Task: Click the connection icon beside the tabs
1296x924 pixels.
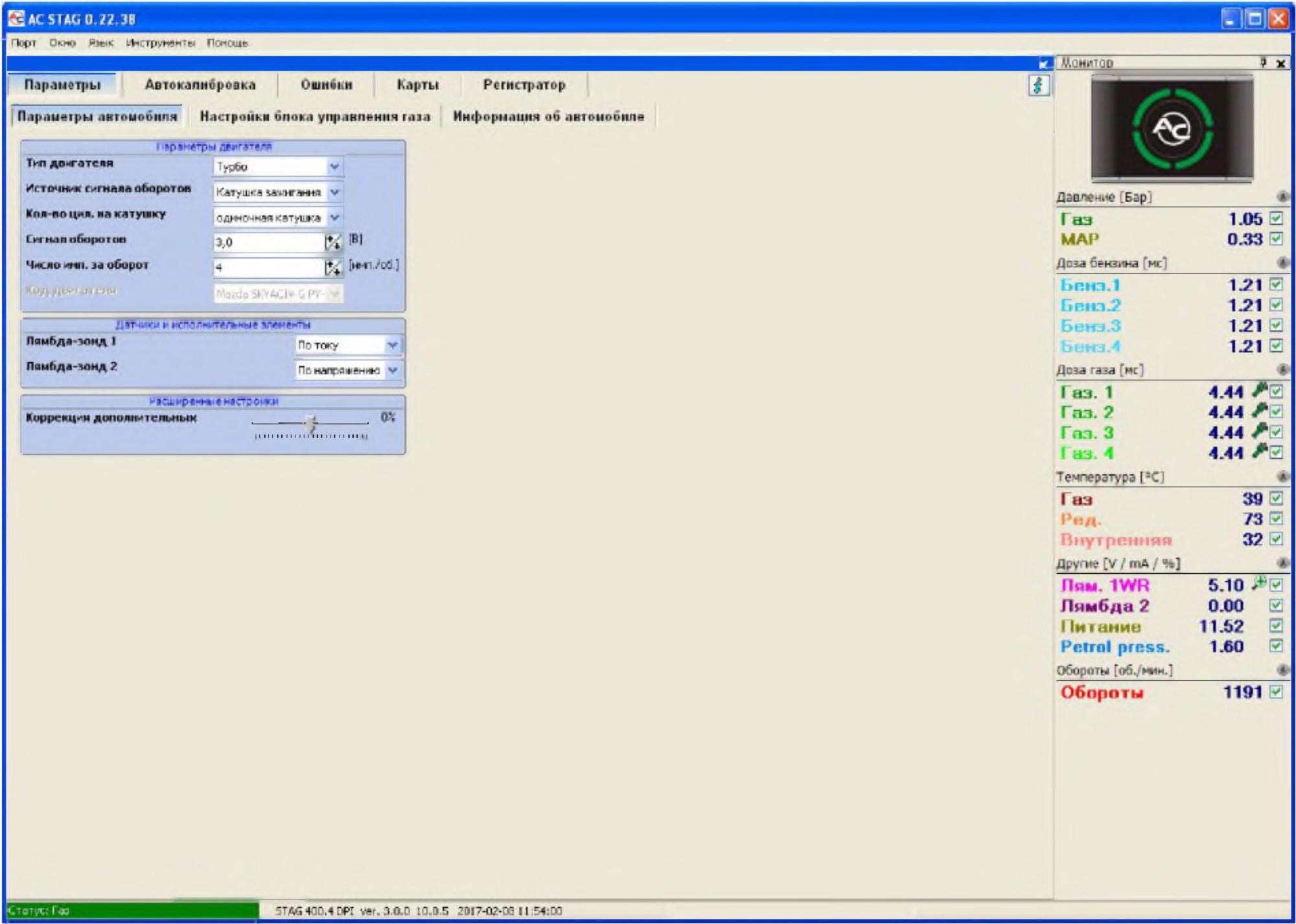Action: [x=1038, y=86]
